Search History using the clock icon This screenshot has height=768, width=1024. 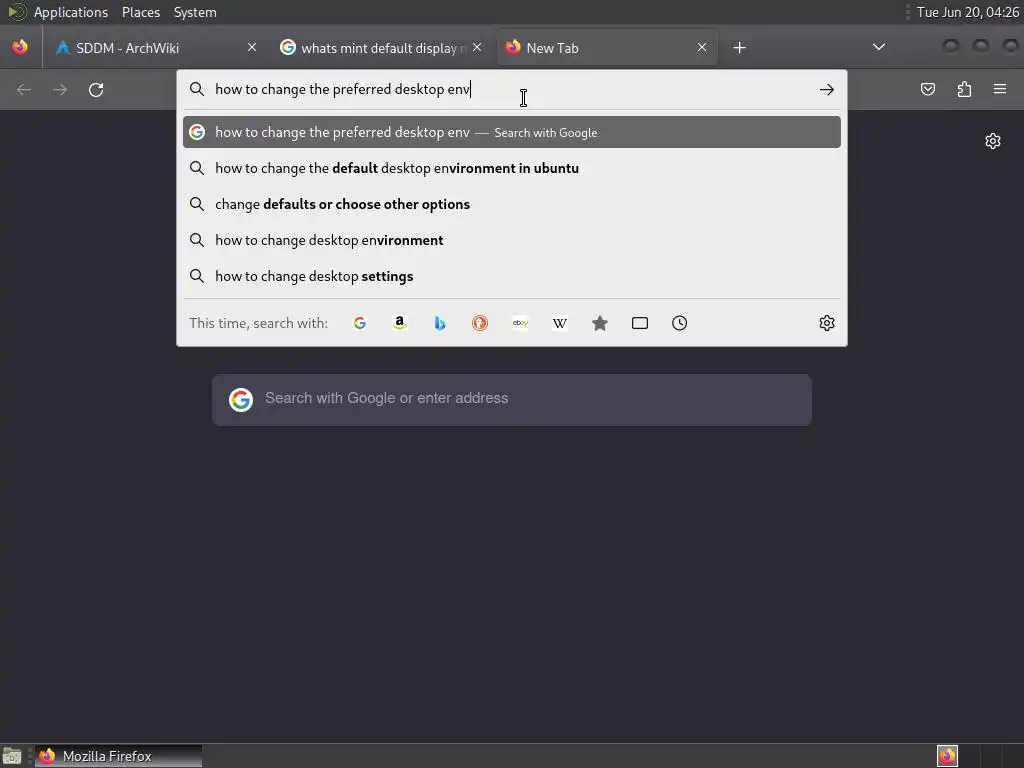[680, 323]
